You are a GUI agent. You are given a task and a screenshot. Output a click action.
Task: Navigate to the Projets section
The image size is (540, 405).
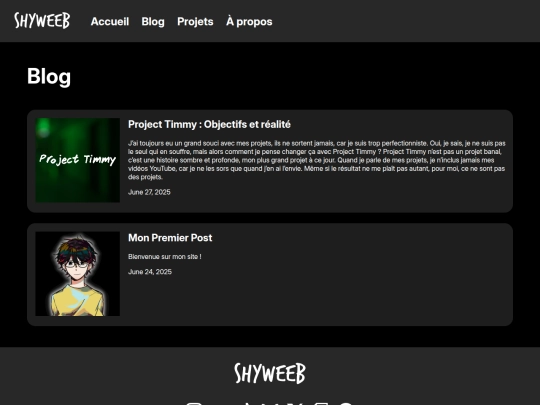[195, 21]
